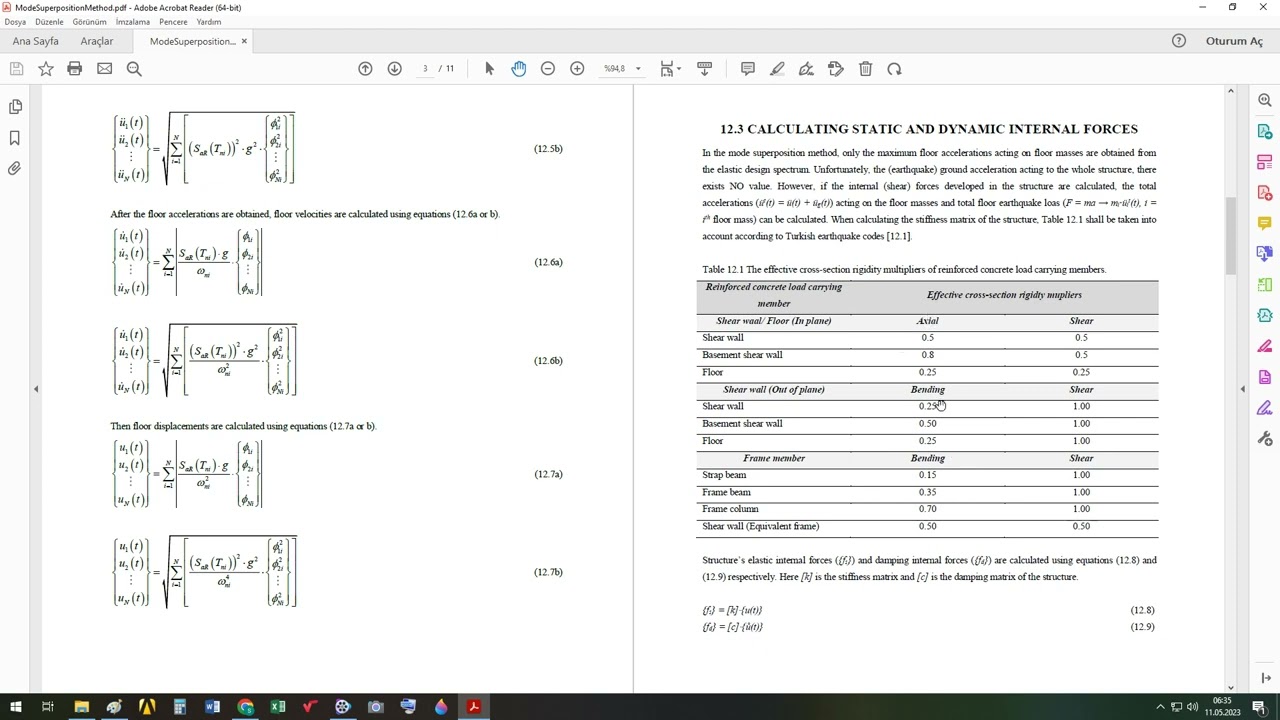This screenshot has height=720, width=1280.
Task: Click the 'Frame column' table row label
Action: click(x=730, y=509)
